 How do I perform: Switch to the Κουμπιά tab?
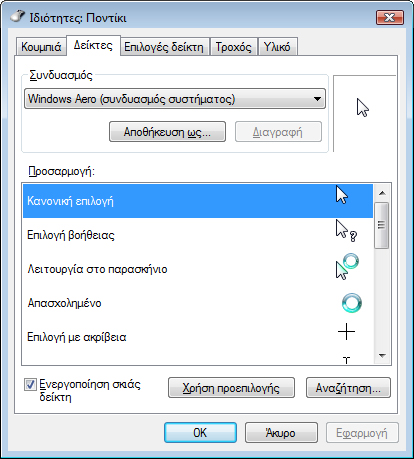(41, 47)
